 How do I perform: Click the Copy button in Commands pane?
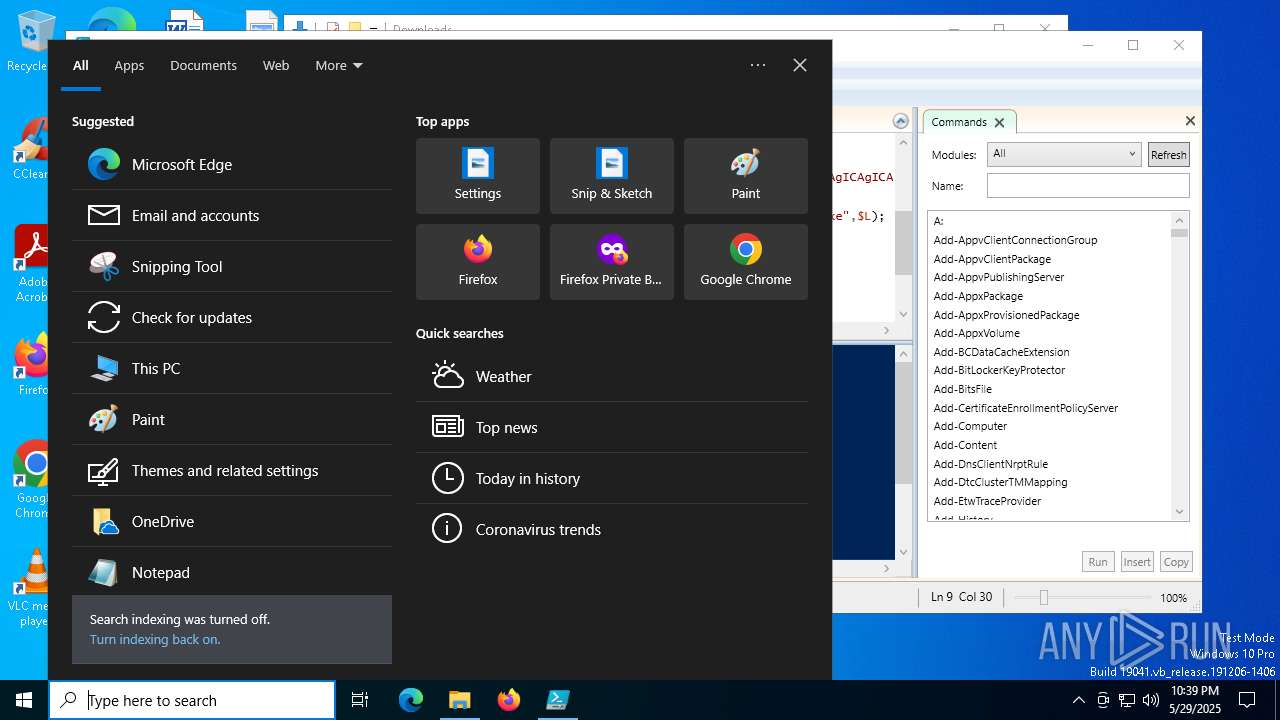1176,562
